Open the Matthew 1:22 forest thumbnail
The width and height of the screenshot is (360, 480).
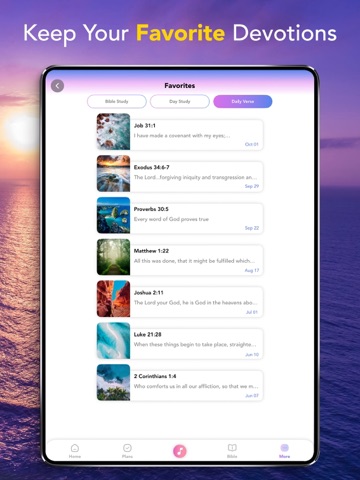point(113,257)
